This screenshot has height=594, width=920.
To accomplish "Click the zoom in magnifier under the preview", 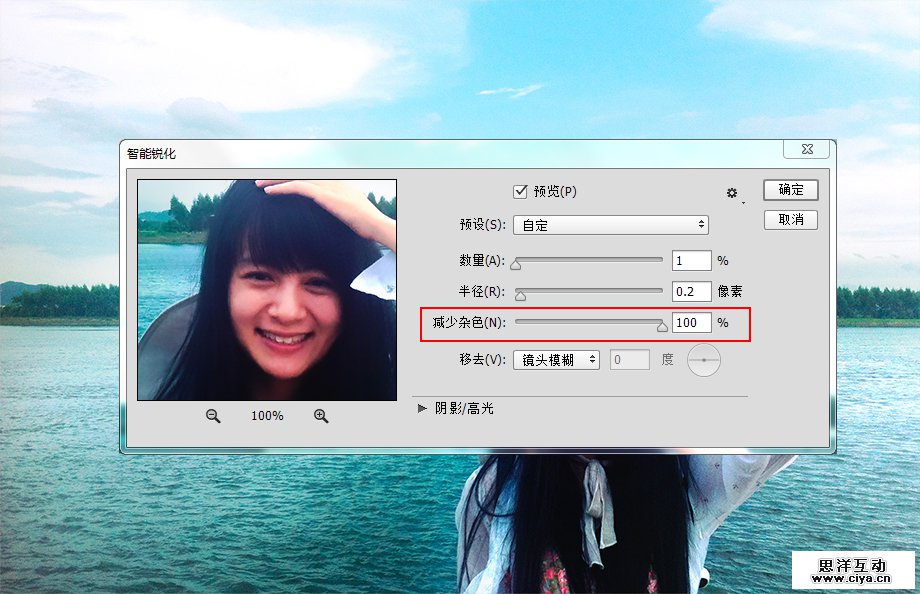I will click(321, 416).
